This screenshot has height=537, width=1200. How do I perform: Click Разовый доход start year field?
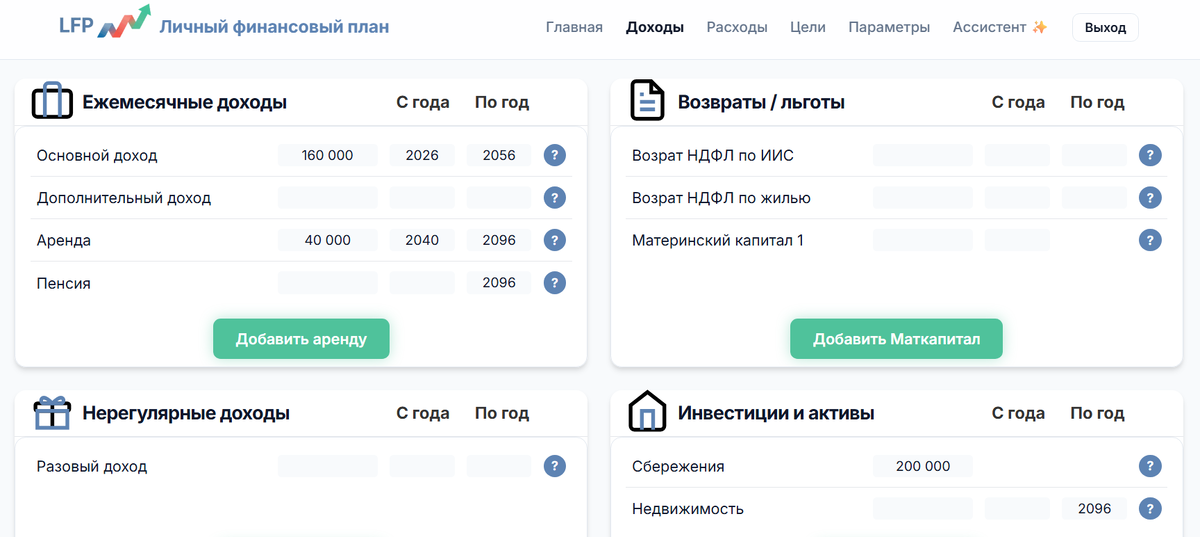click(x=422, y=466)
